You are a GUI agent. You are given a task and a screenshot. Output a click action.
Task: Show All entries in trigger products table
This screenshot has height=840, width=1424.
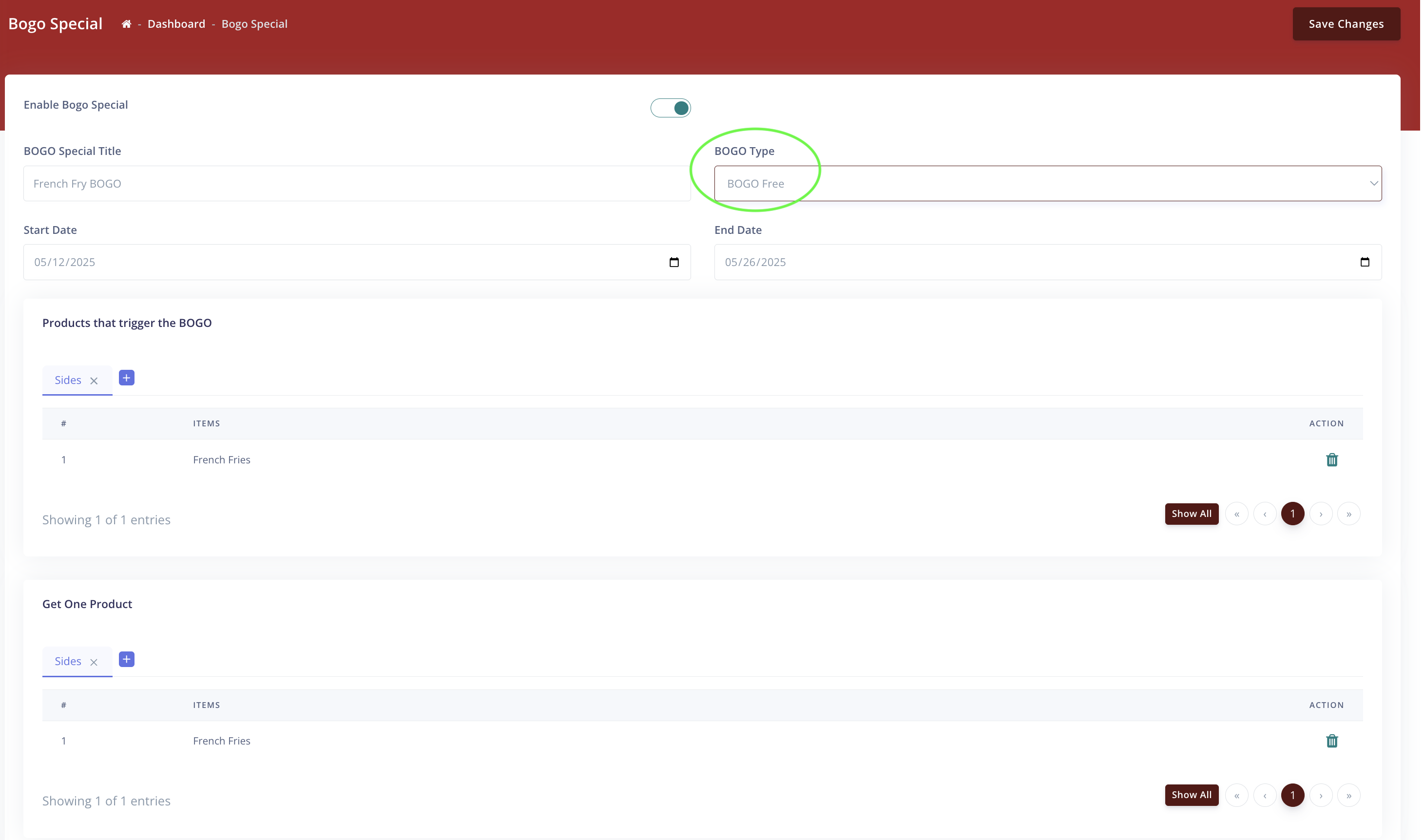click(1192, 514)
